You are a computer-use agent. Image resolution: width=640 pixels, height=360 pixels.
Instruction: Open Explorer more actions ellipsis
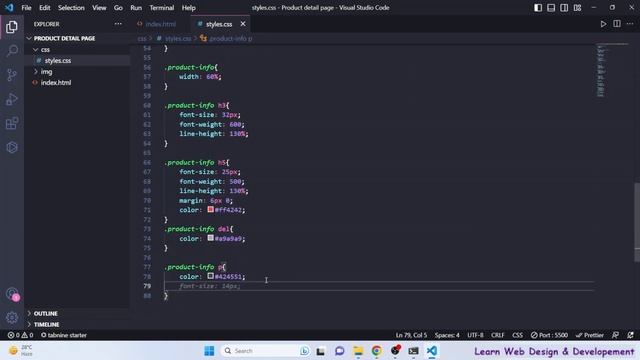(118, 24)
